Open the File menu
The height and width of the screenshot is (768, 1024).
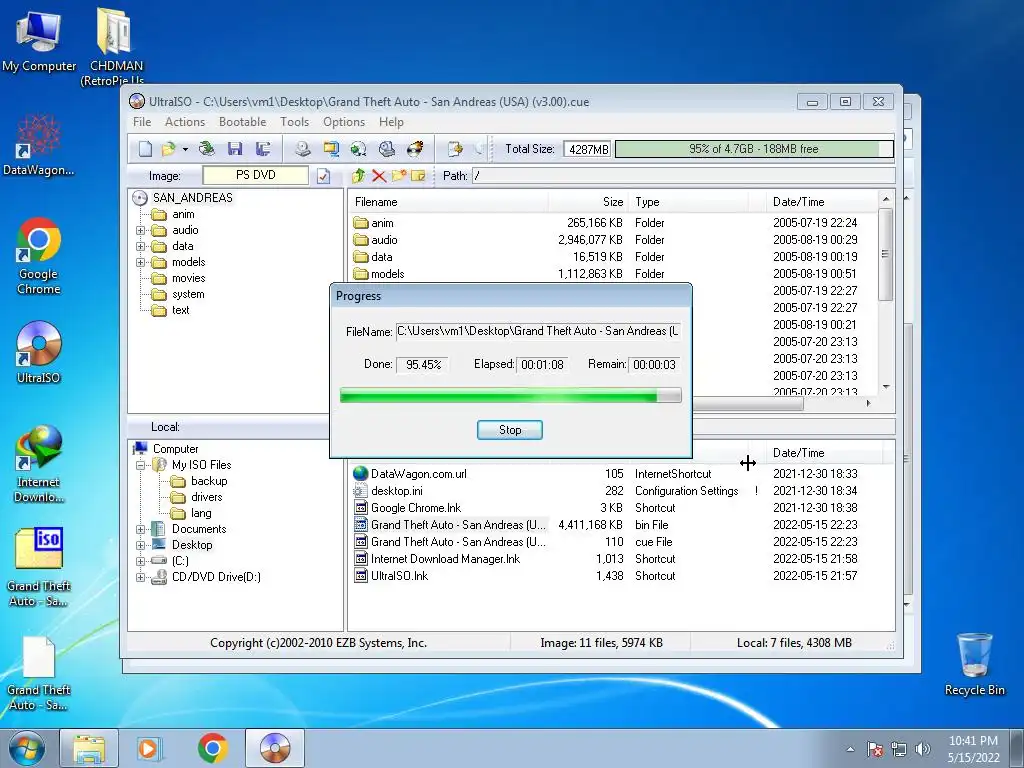click(x=142, y=122)
